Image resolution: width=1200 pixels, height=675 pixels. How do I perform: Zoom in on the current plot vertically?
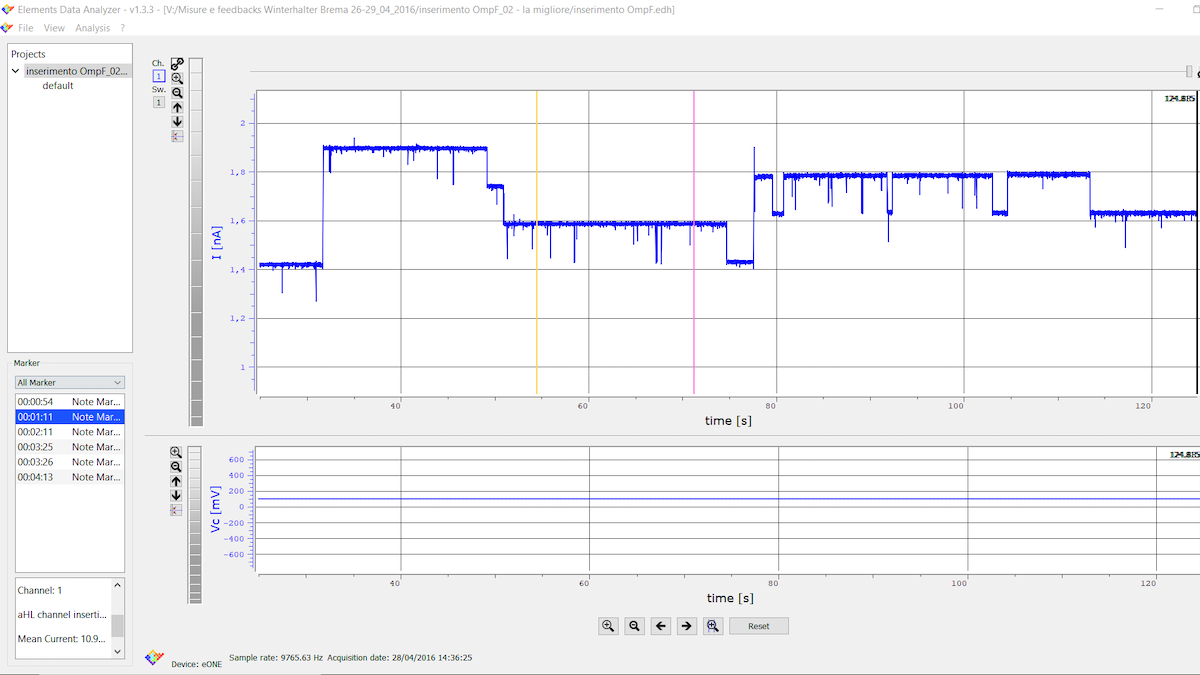(x=177, y=78)
